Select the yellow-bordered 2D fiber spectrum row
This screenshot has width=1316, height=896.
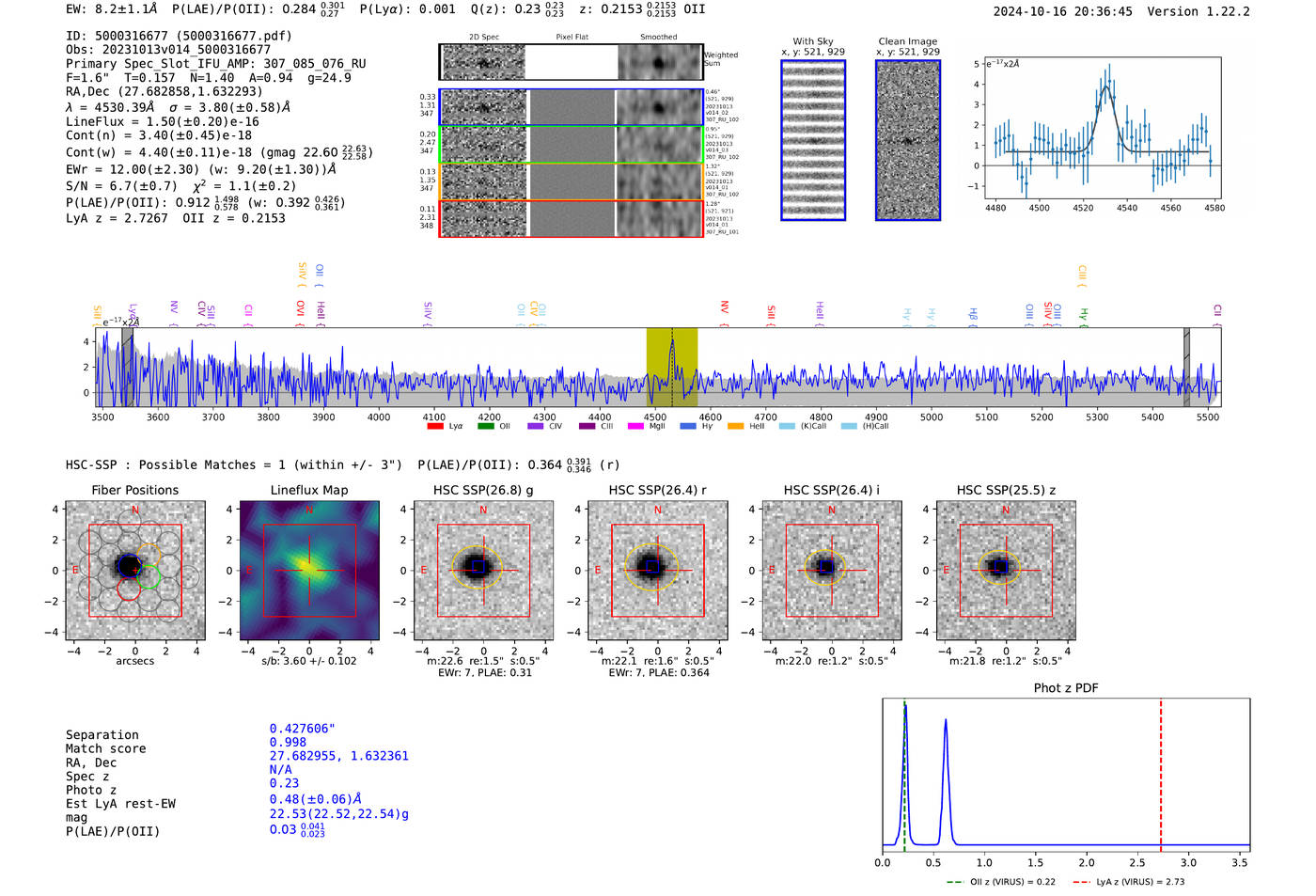[x=572, y=181]
